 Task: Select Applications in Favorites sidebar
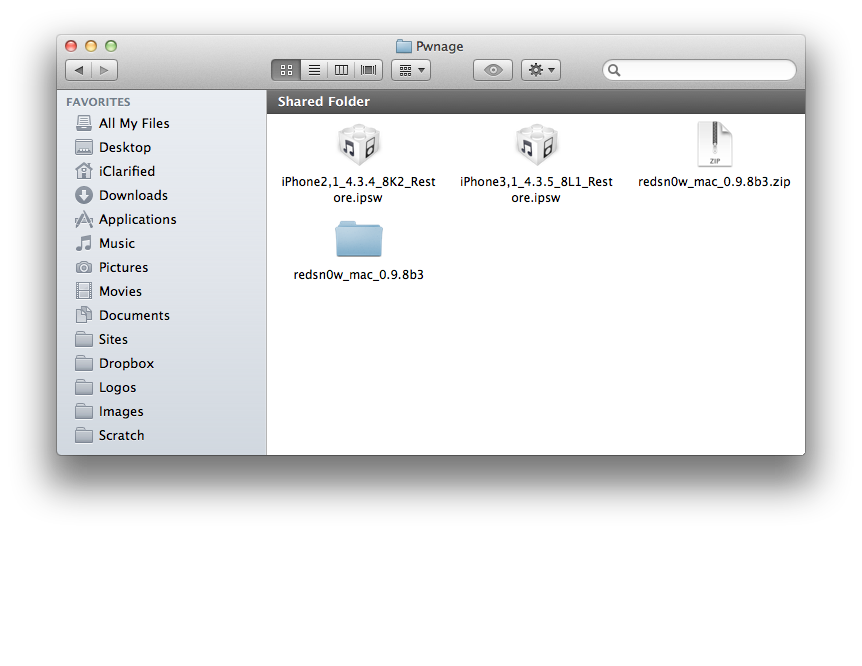[137, 219]
